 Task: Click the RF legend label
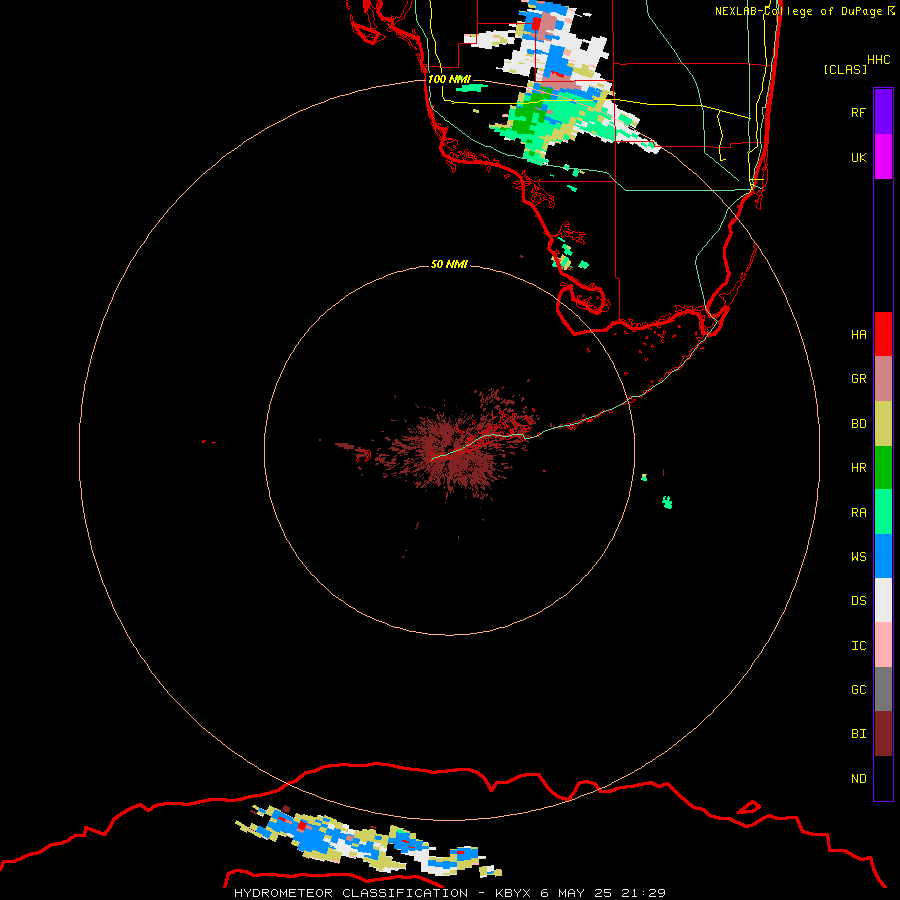click(x=858, y=112)
